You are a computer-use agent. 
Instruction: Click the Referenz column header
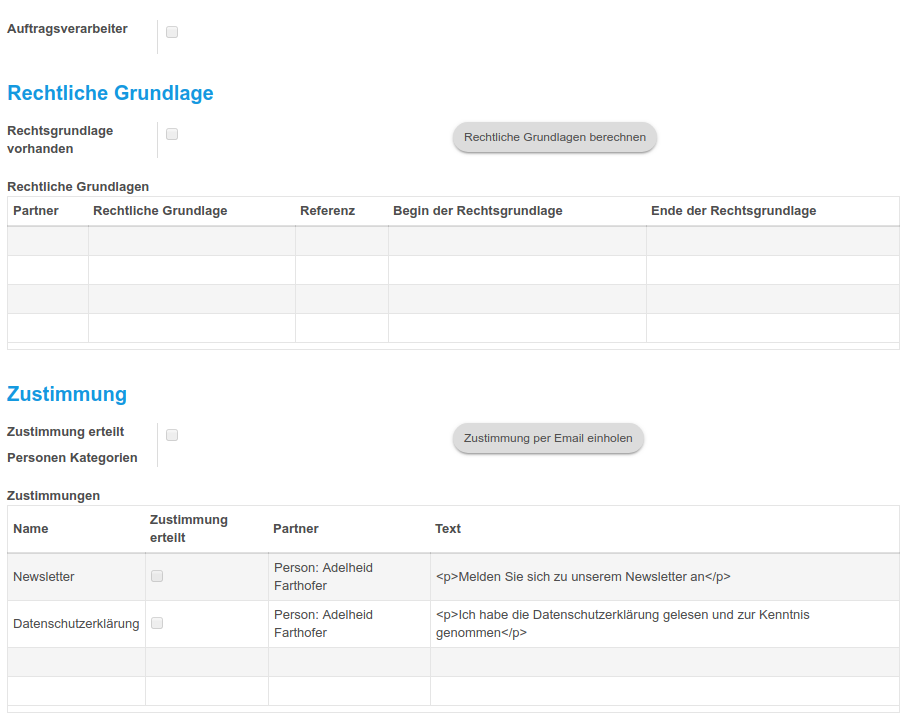[x=327, y=211]
